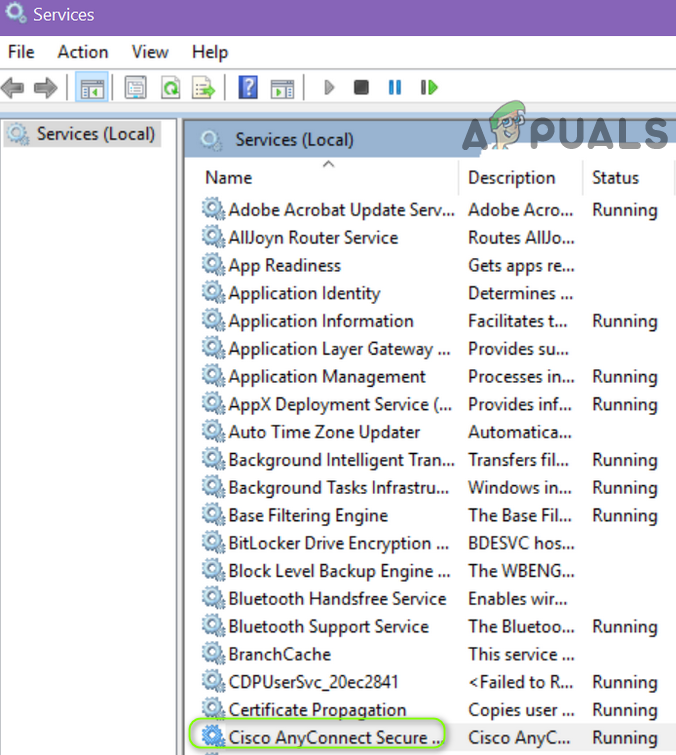This screenshot has width=676, height=755.
Task: Open the File menu
Action: click(x=21, y=52)
